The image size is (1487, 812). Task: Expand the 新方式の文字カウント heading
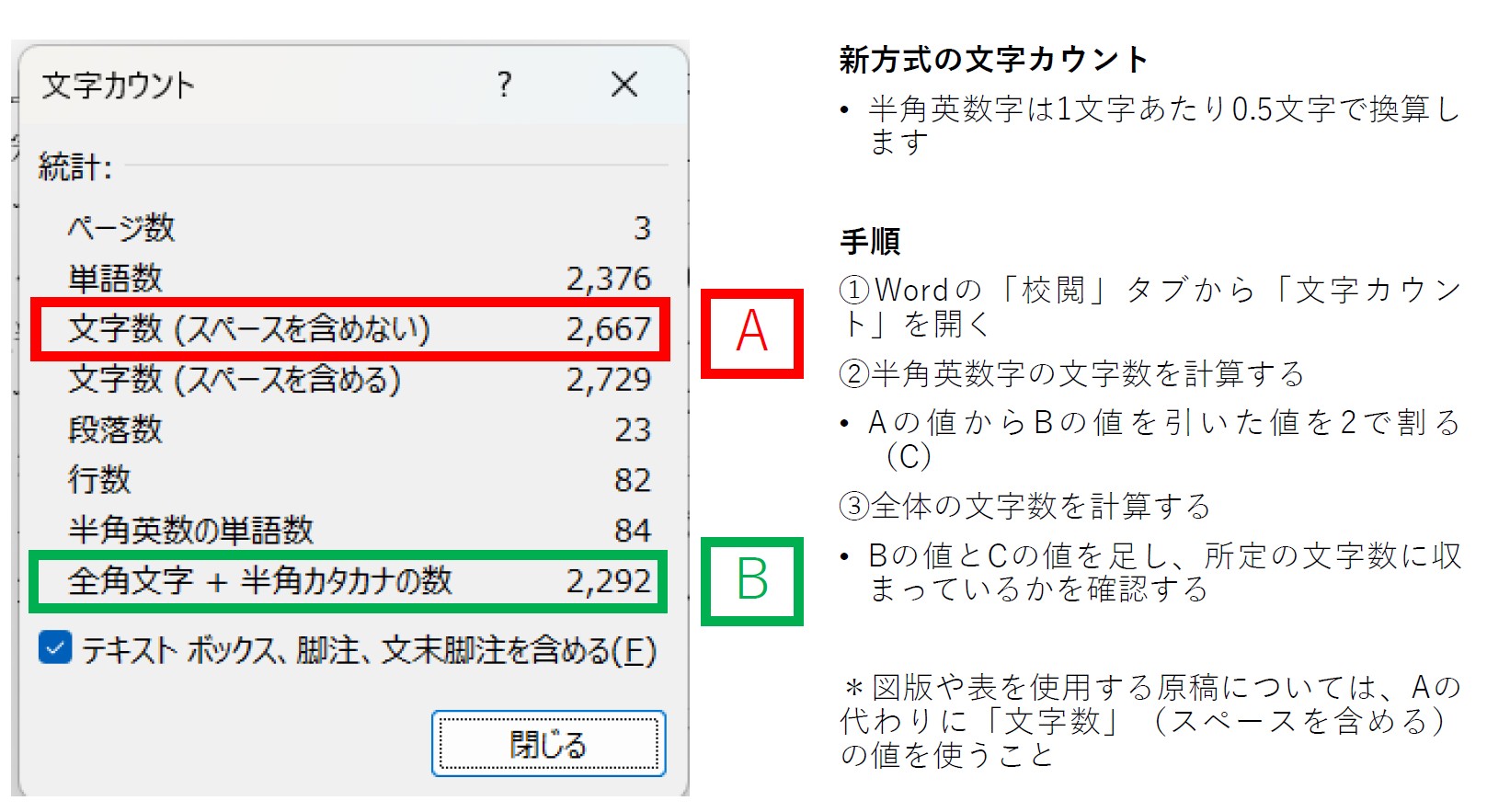click(978, 57)
